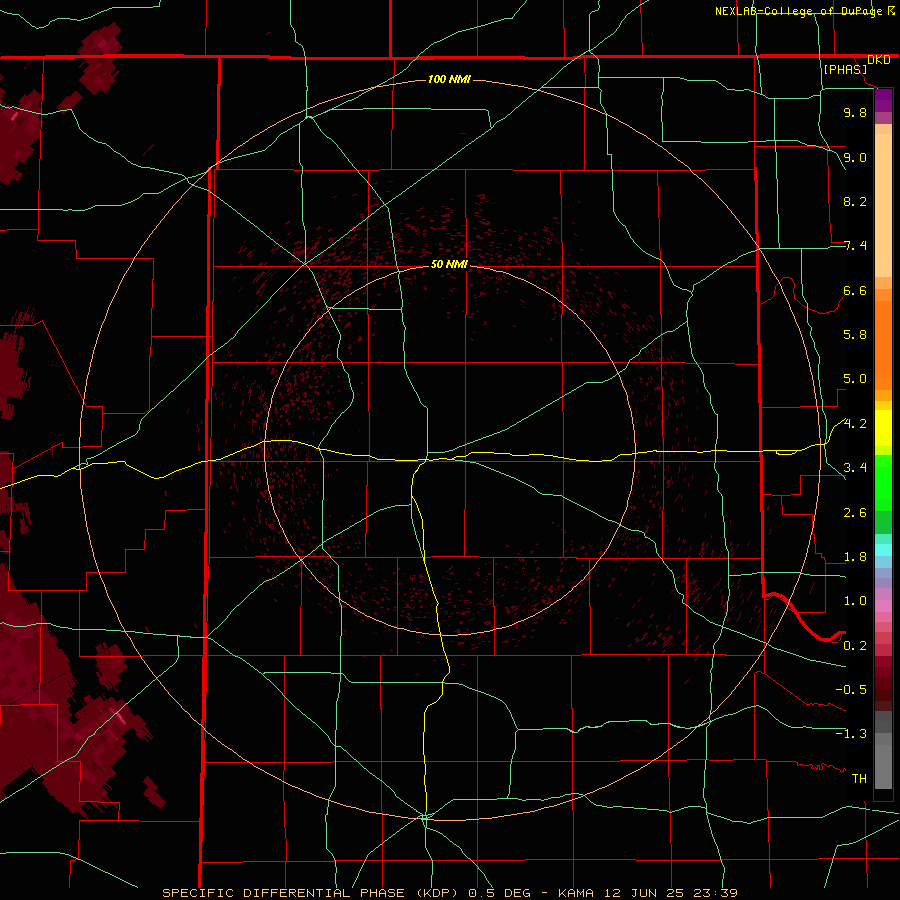Viewport: 900px width, 900px height.
Task: Select the 7.4 value on color scale
Action: click(855, 246)
